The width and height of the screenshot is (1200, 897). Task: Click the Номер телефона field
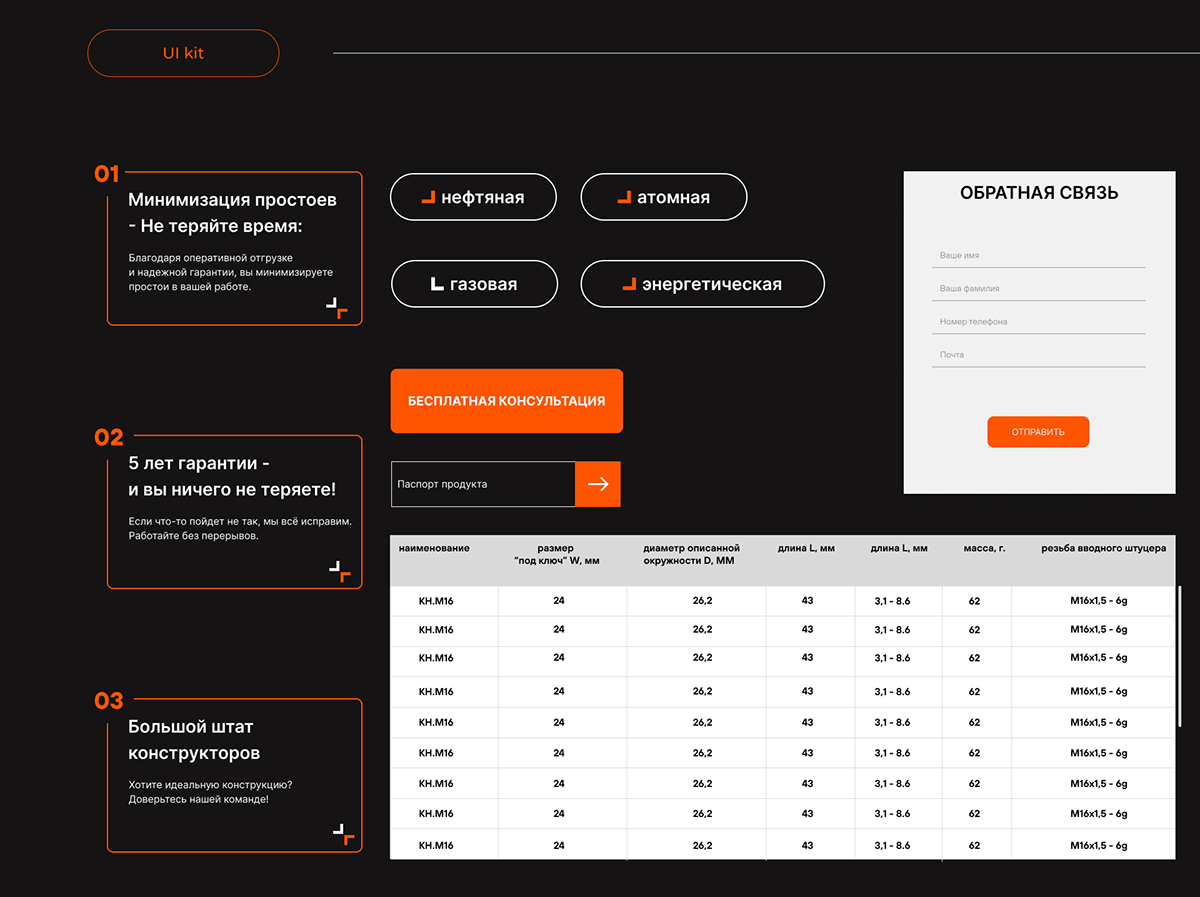coord(1038,322)
